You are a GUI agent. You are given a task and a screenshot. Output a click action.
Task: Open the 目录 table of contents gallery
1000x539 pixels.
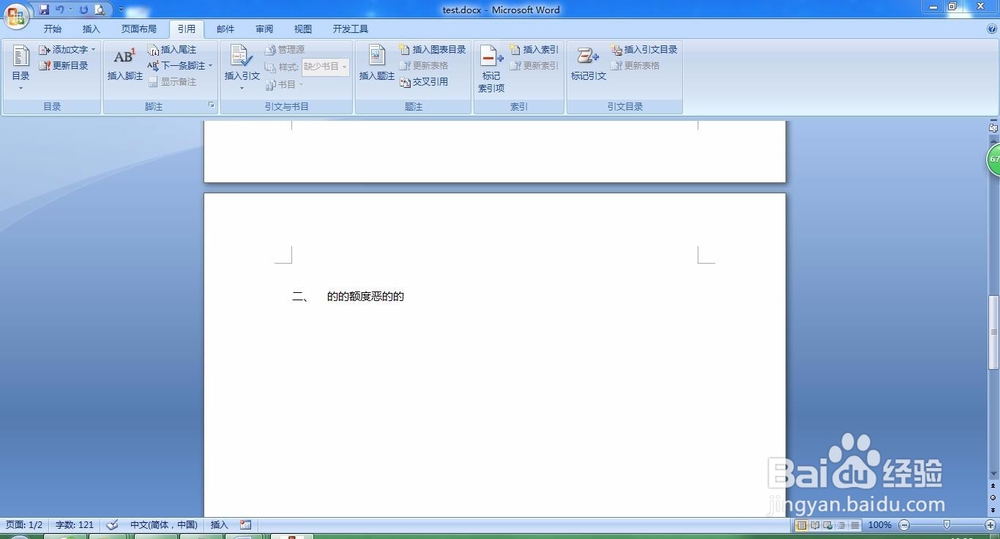(20, 68)
